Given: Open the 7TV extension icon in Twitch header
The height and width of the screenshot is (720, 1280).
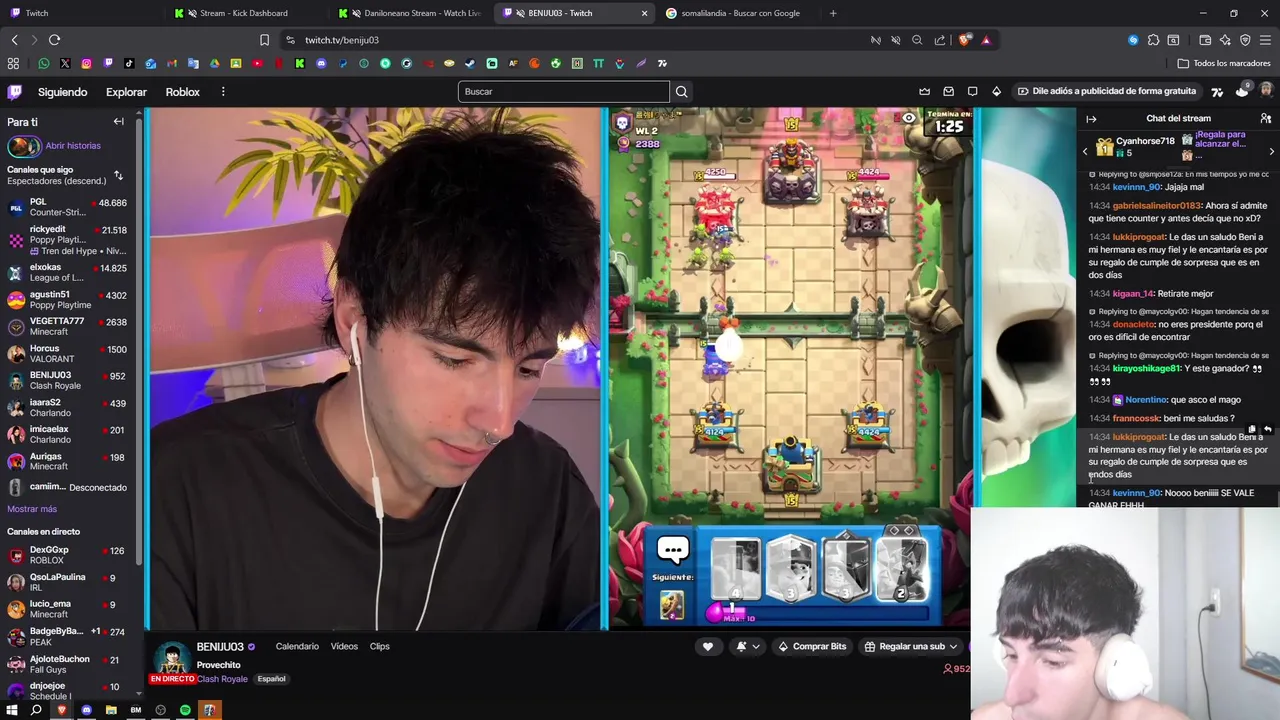Looking at the screenshot, I should pos(1217,92).
